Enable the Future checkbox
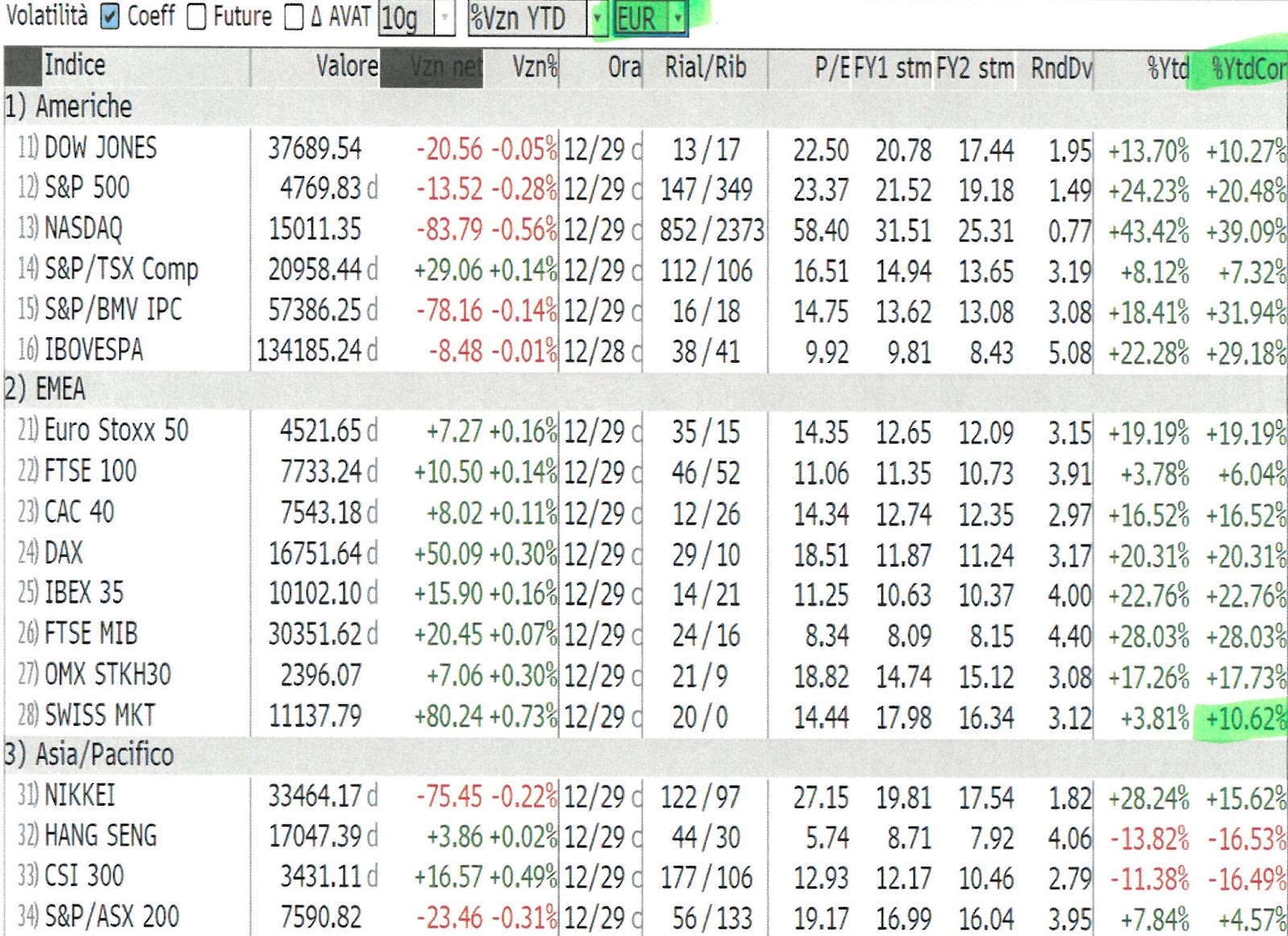The height and width of the screenshot is (936, 1288). [196, 17]
